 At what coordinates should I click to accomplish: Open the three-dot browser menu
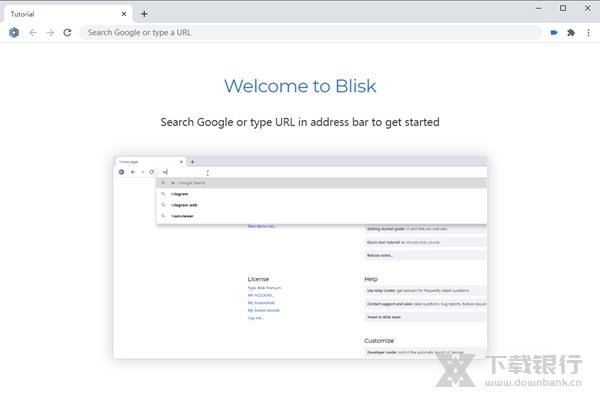(589, 33)
